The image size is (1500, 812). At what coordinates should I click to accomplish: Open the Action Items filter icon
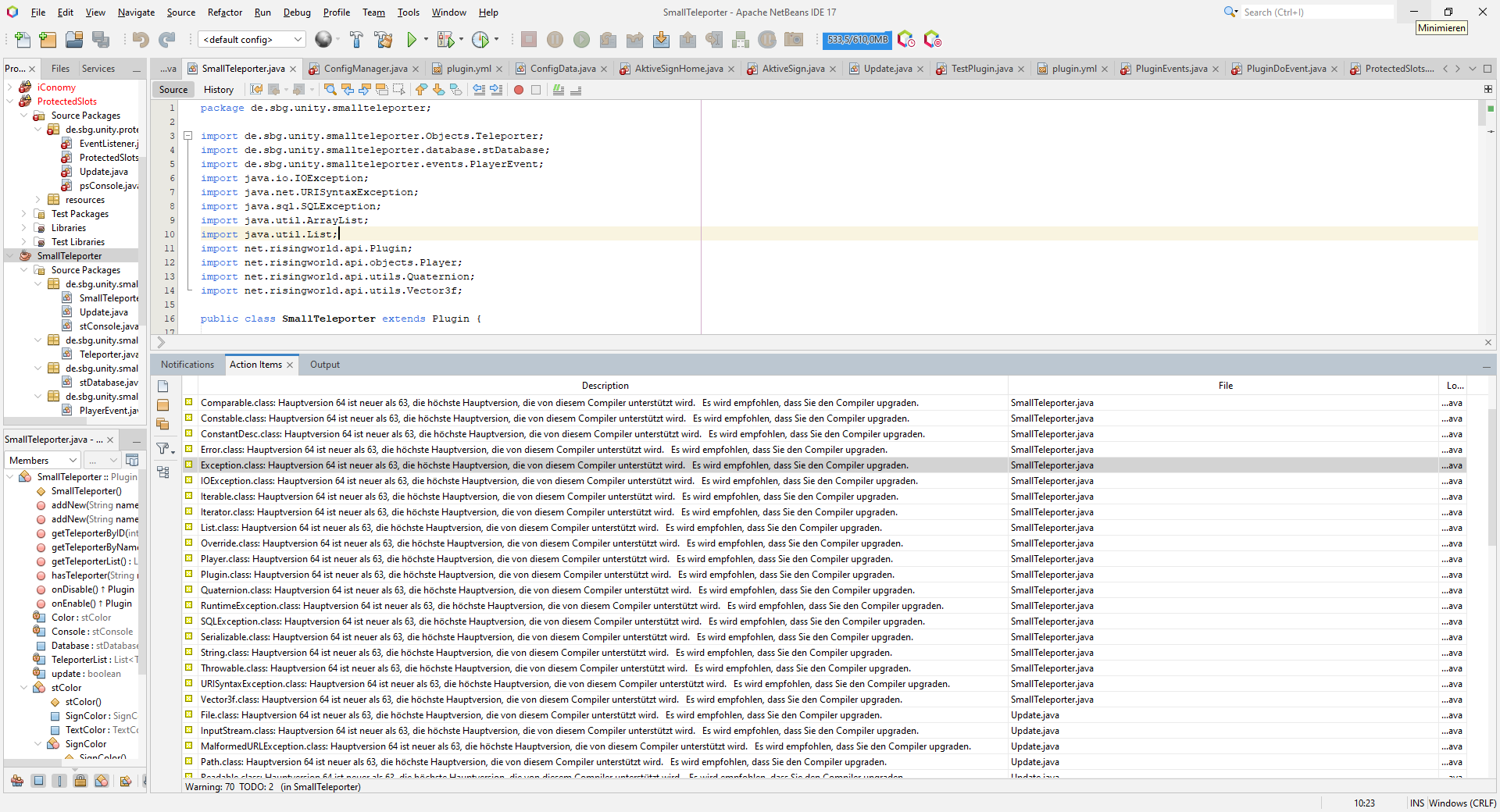click(x=163, y=448)
